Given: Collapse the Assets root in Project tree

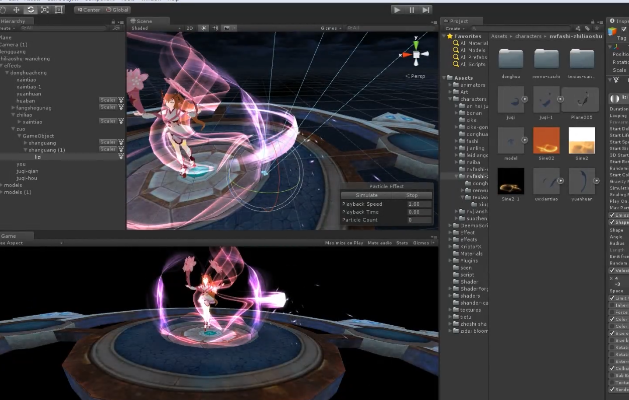Looking at the screenshot, I should tap(444, 78).
